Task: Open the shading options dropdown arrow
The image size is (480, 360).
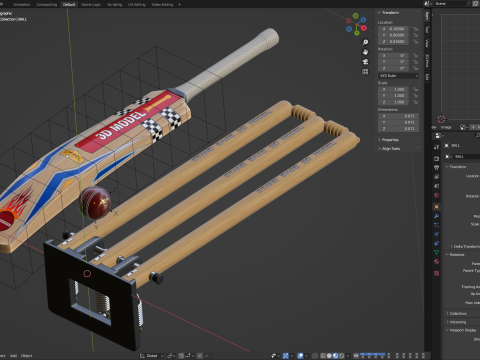Action: click(348, 356)
